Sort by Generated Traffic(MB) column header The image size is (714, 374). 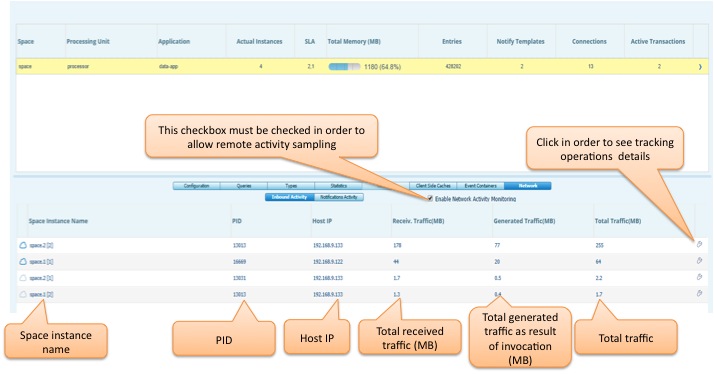524,221
